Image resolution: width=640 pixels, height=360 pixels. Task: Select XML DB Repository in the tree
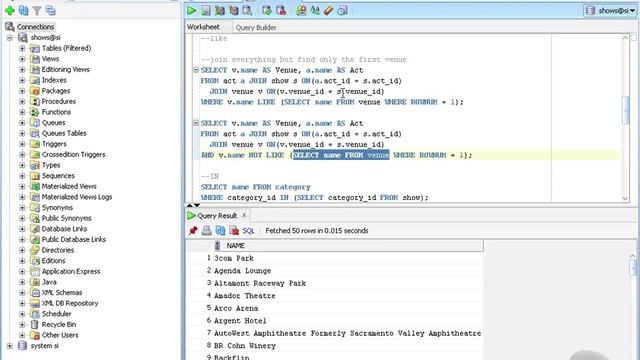[70, 303]
